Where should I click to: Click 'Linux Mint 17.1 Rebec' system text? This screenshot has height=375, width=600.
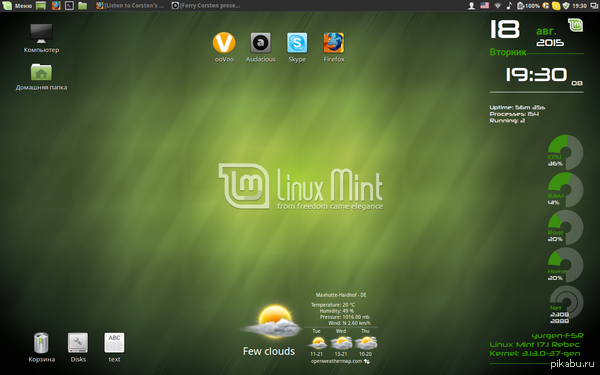pyautogui.click(x=535, y=345)
